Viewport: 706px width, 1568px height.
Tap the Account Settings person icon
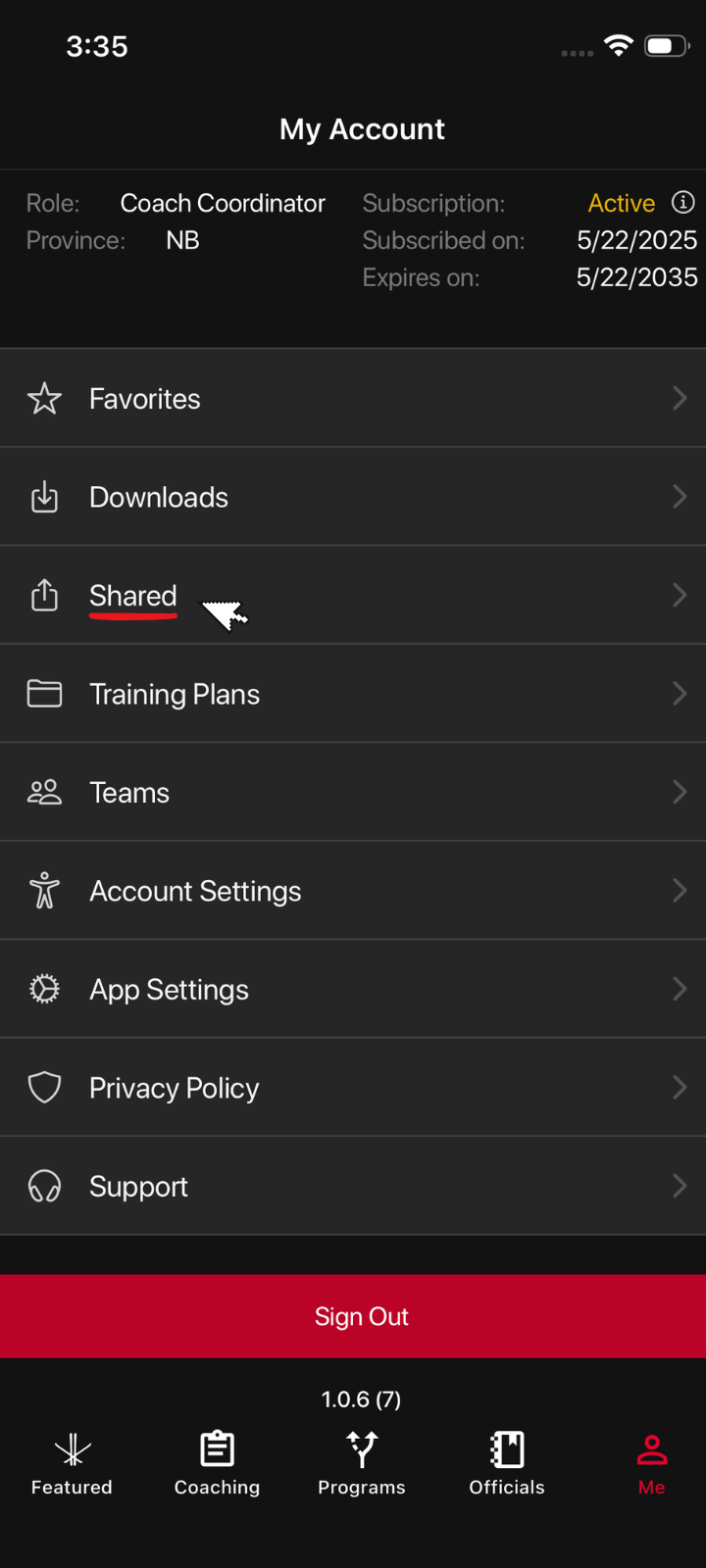(x=44, y=890)
